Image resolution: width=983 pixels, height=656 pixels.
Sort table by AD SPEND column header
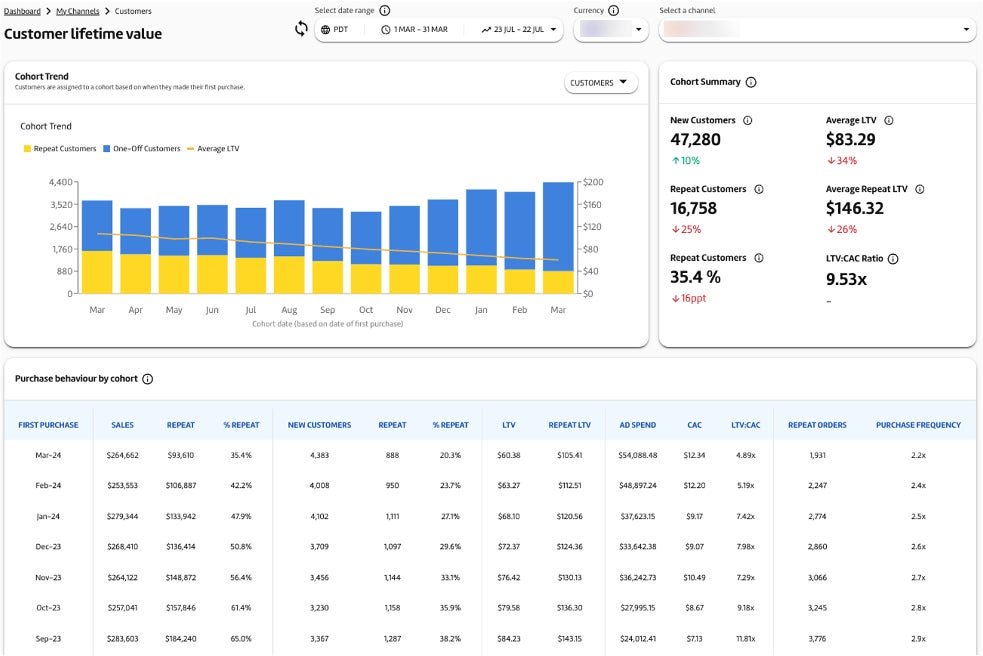[638, 425]
